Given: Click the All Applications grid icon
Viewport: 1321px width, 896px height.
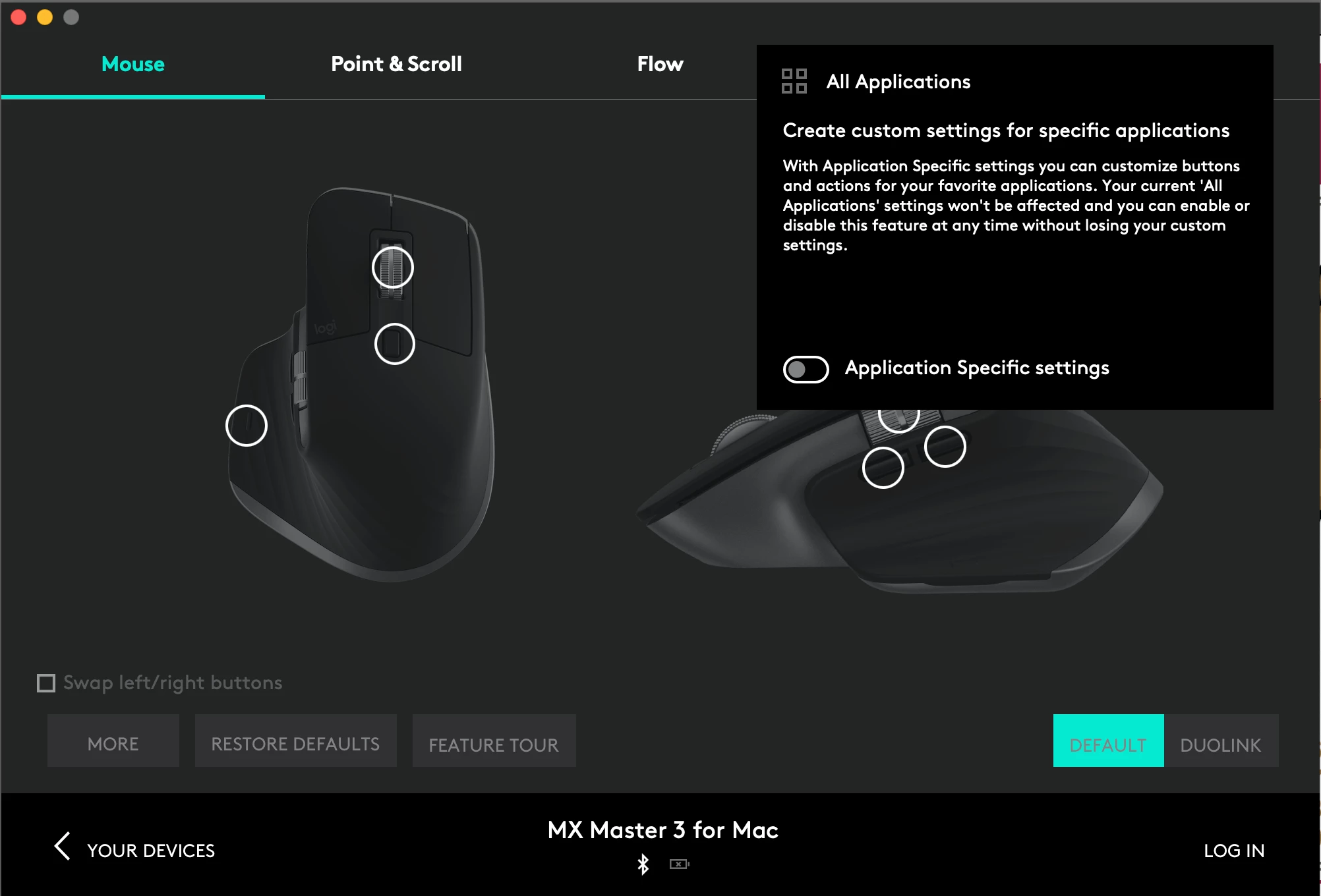Looking at the screenshot, I should click(x=794, y=81).
